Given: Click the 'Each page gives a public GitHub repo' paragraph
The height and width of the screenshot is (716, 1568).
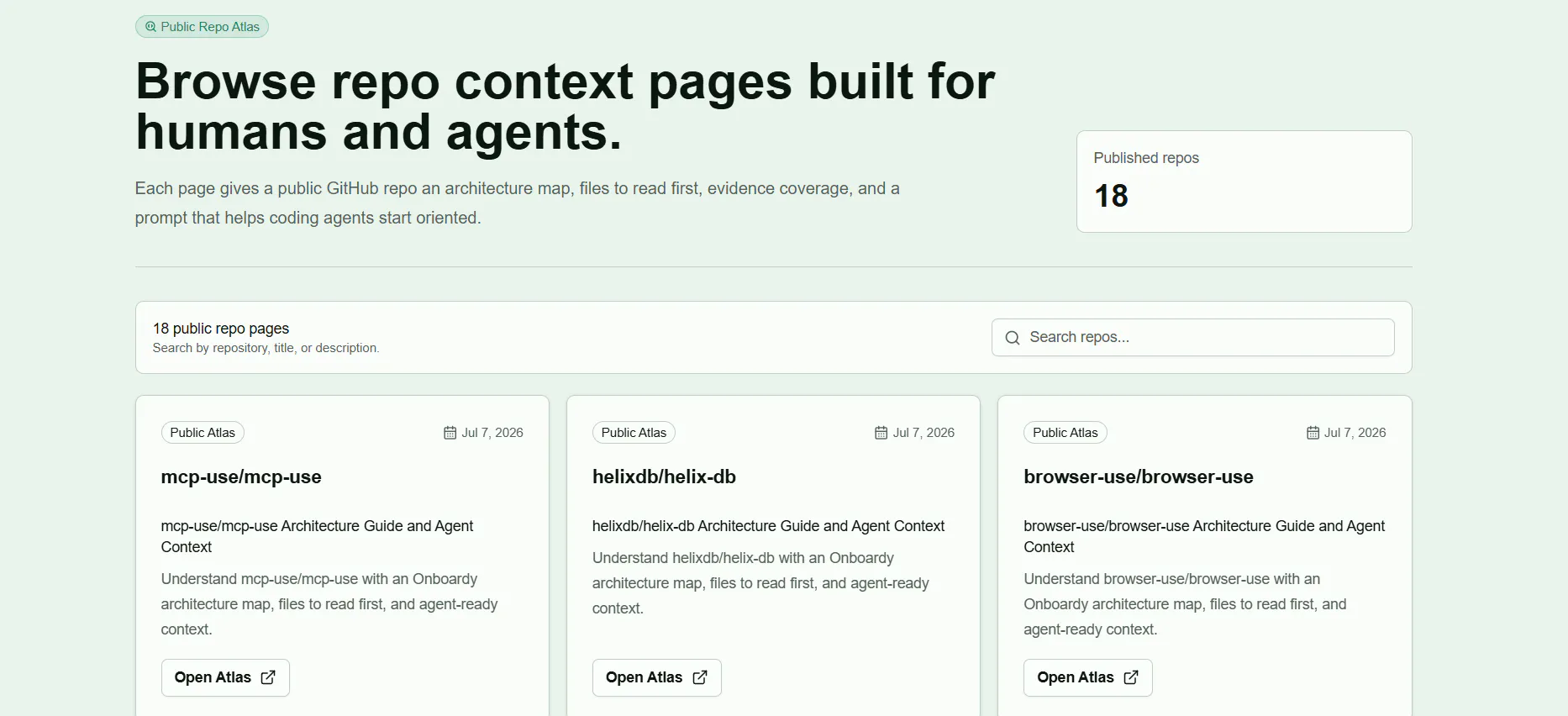Looking at the screenshot, I should [517, 203].
